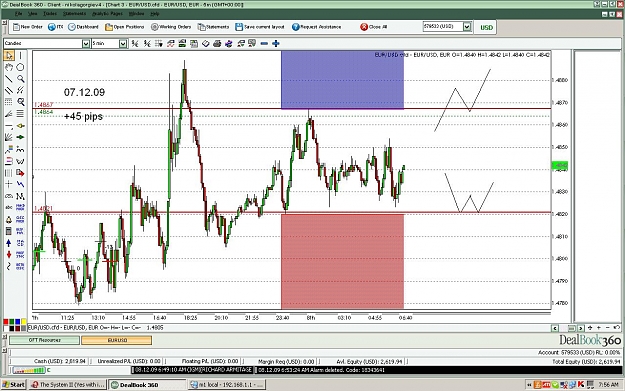
Task: Switch to the GFT Resources tab
Action: [45, 340]
